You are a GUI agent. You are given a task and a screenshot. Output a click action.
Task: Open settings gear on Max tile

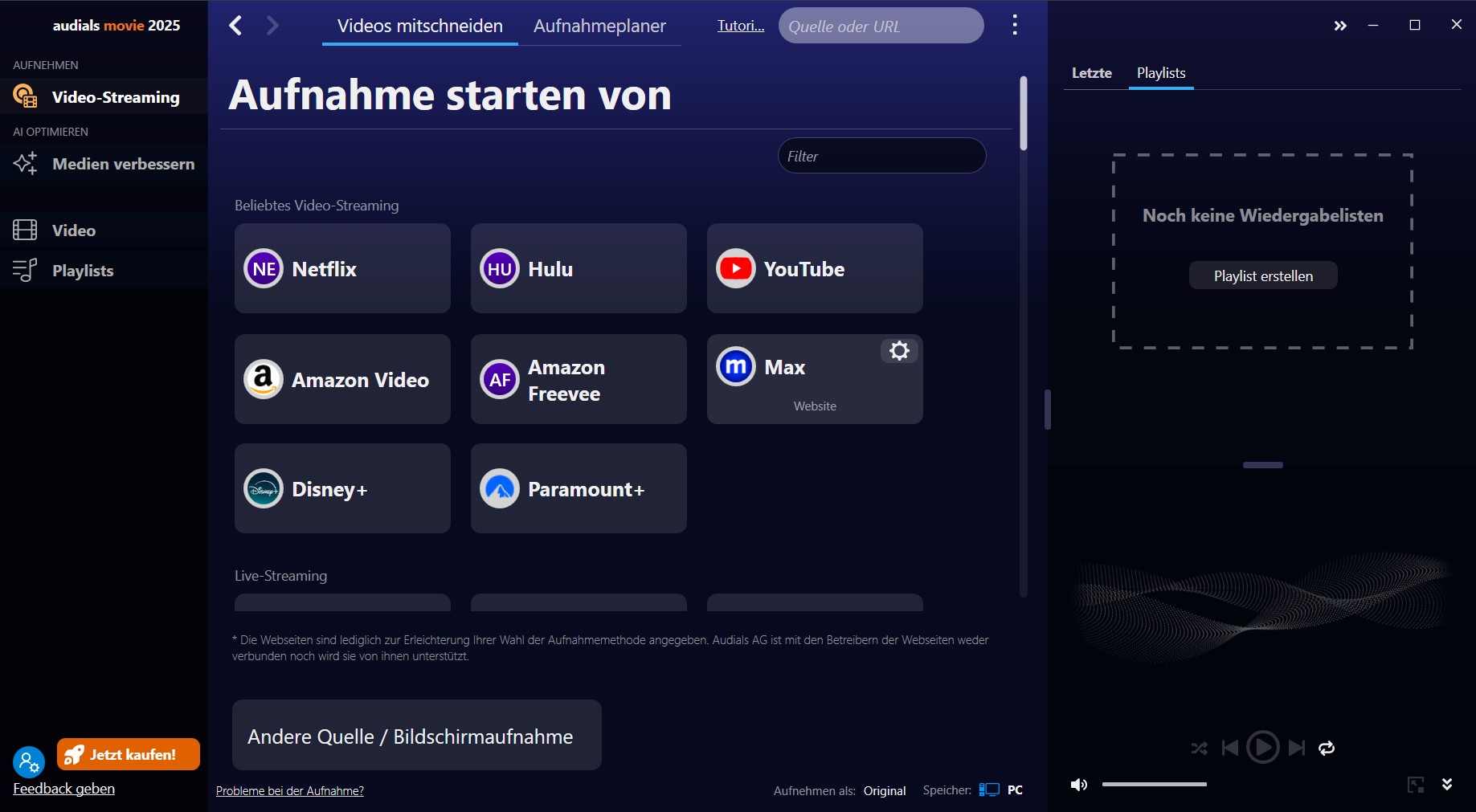tap(899, 351)
